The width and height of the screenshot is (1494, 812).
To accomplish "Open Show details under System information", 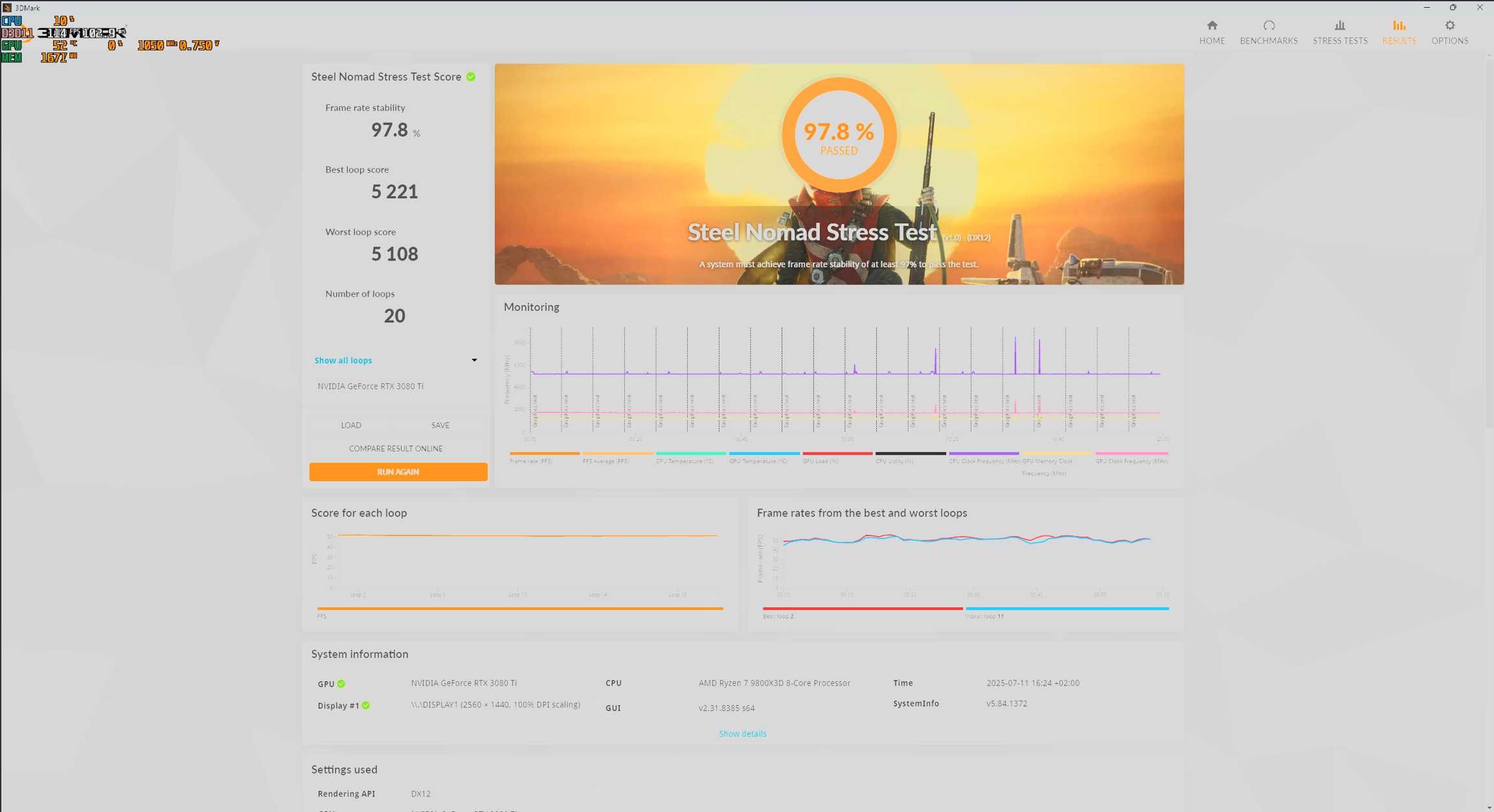I will tap(742, 734).
